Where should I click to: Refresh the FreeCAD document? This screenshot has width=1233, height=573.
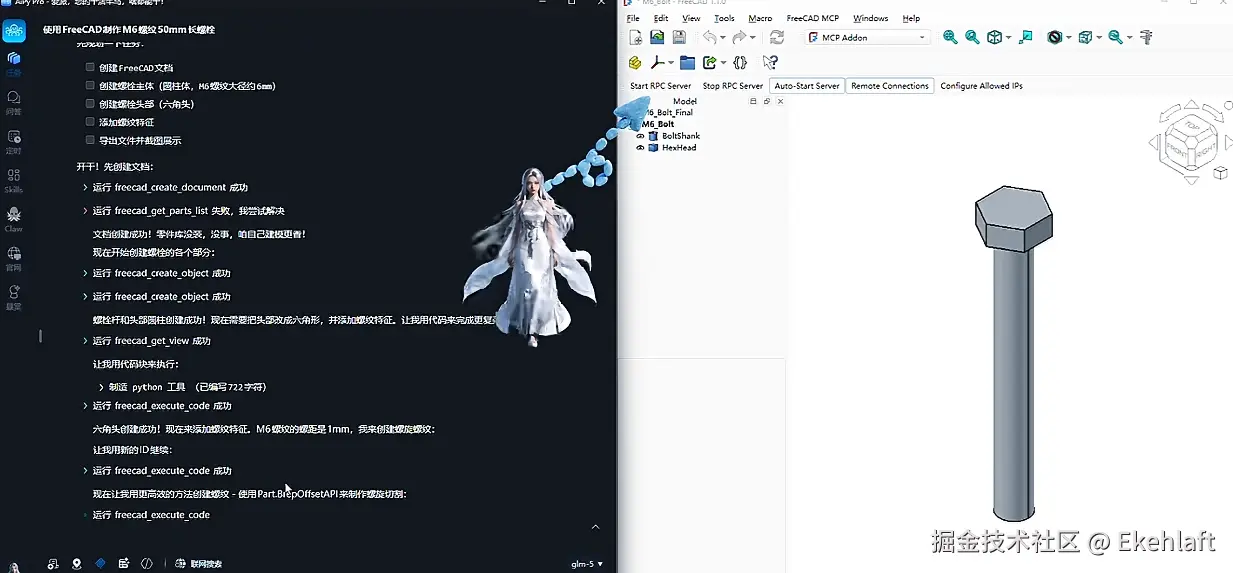click(x=777, y=37)
